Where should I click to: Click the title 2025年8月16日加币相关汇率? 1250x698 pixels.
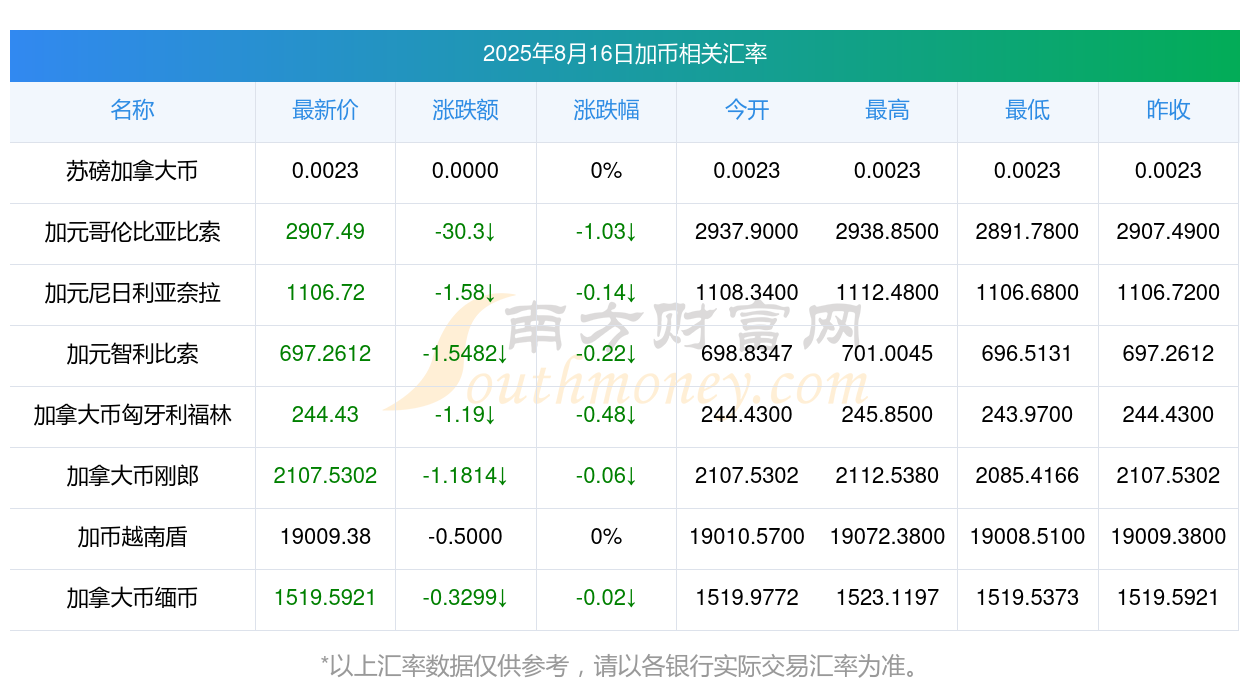pos(625,54)
